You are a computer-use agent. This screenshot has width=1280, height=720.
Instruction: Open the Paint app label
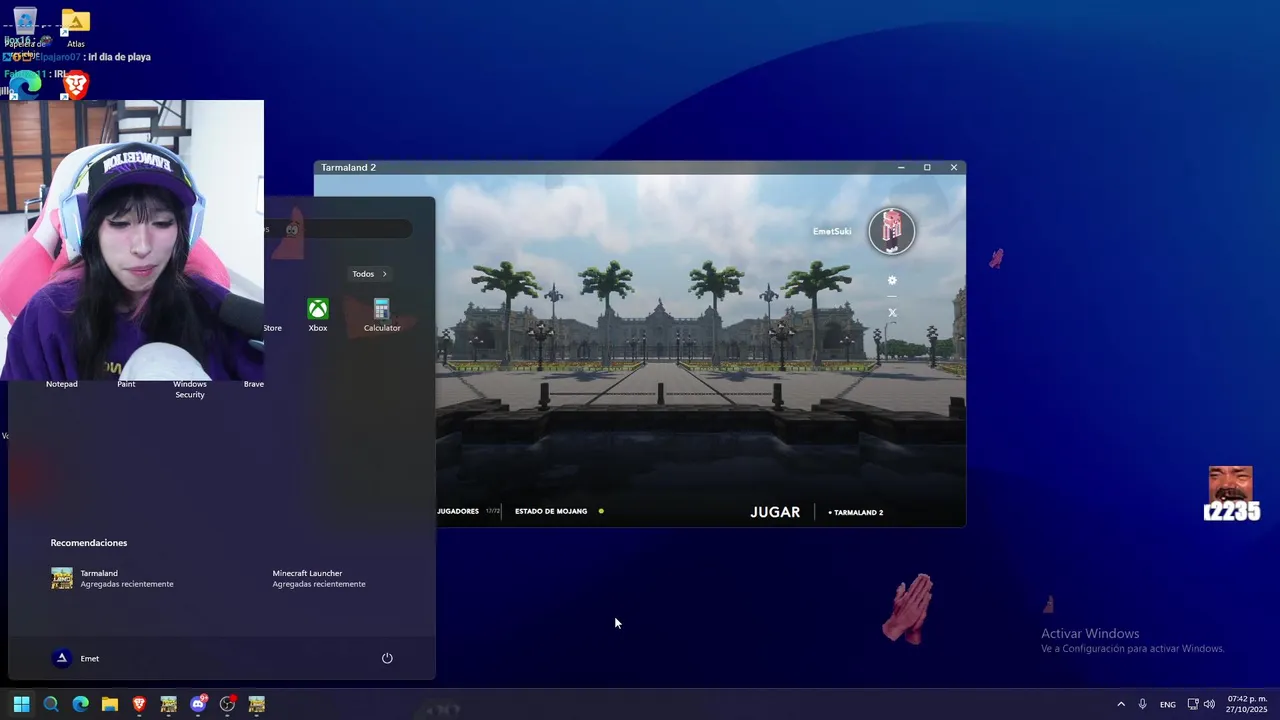point(126,384)
